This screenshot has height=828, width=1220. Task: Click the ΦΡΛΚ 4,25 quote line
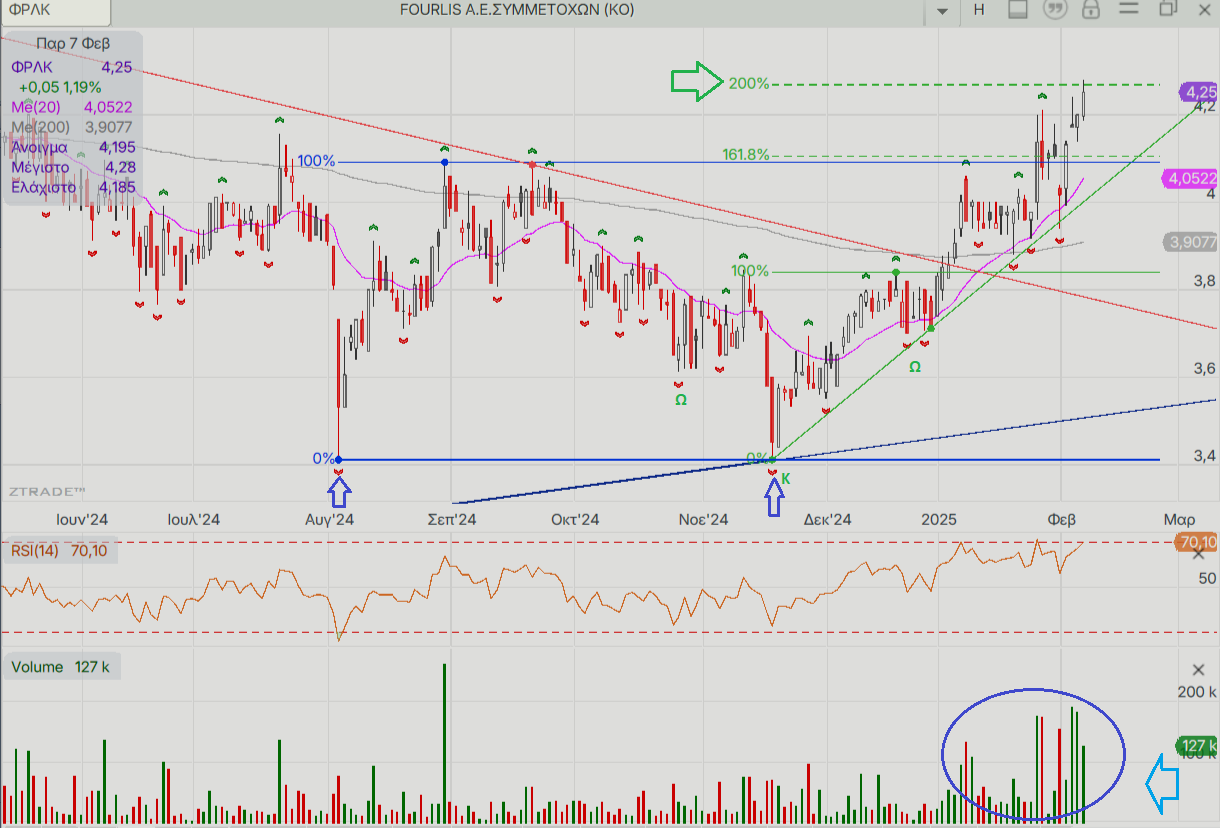(72, 67)
